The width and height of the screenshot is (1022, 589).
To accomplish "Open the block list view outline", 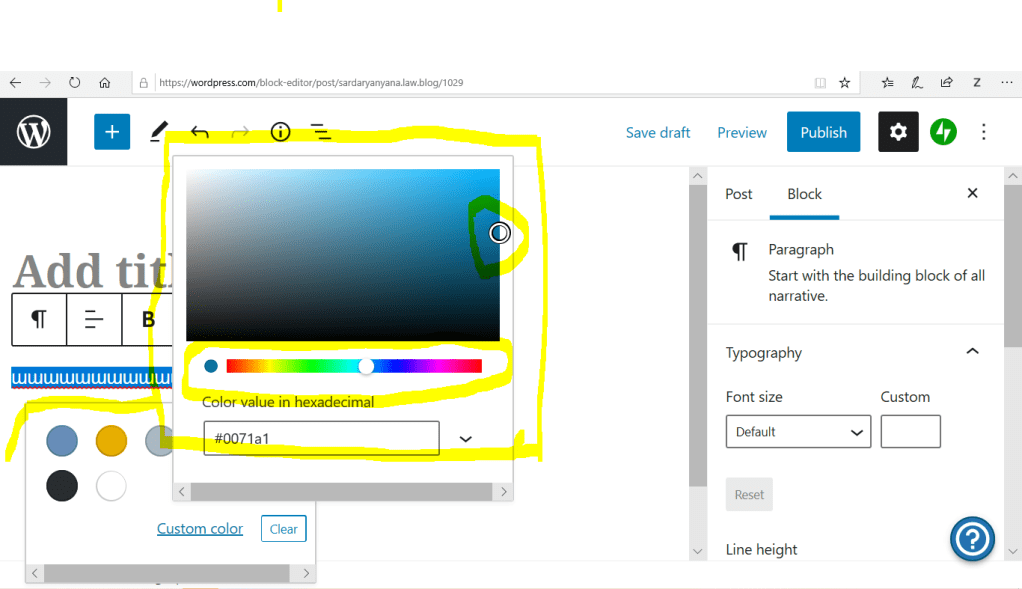I will coord(320,132).
